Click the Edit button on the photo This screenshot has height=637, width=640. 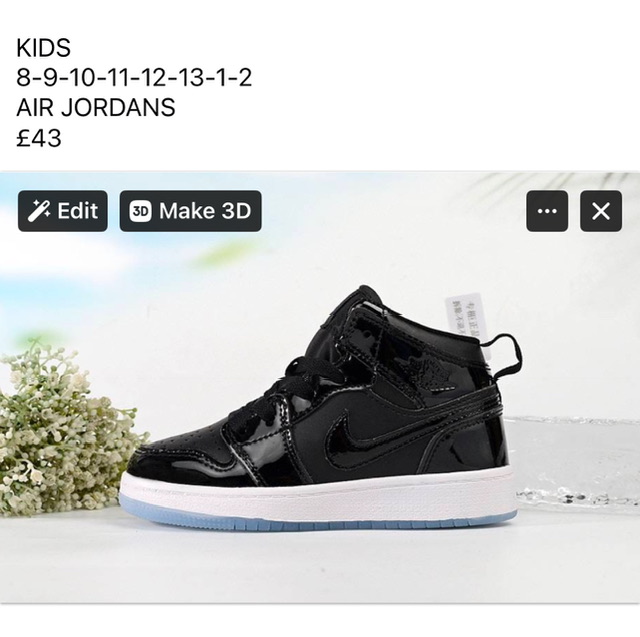click(x=63, y=211)
